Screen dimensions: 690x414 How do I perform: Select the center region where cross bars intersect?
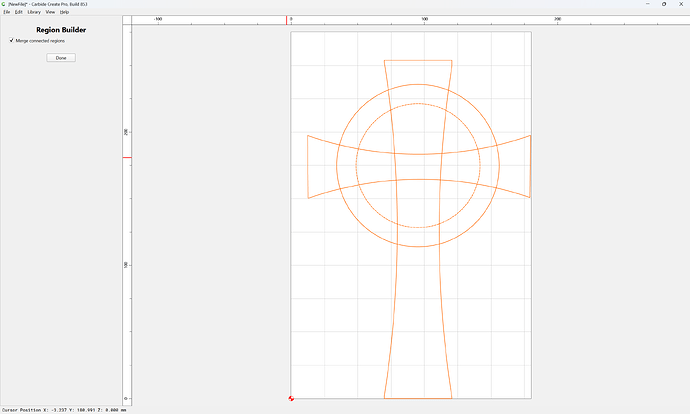(418, 167)
